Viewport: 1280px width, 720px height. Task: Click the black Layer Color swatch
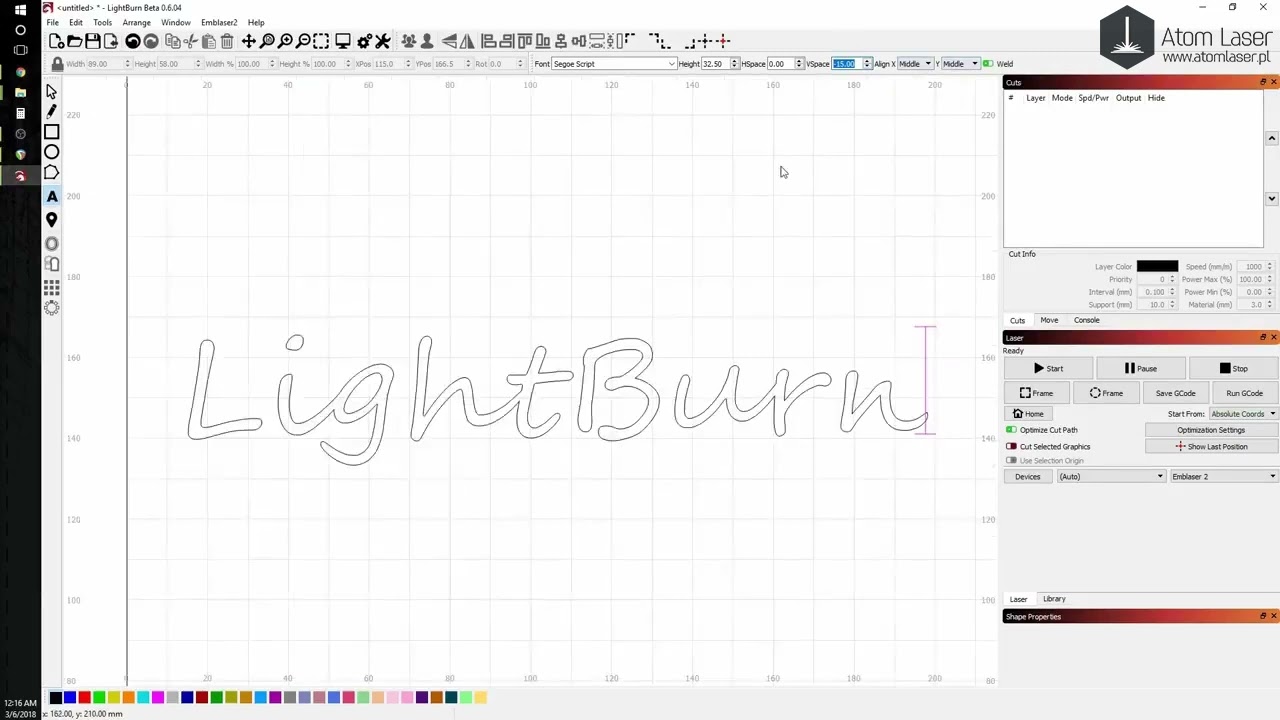coord(1157,267)
